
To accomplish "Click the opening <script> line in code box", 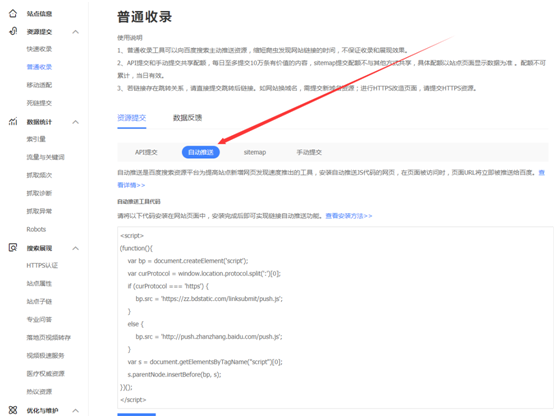I will (132, 236).
